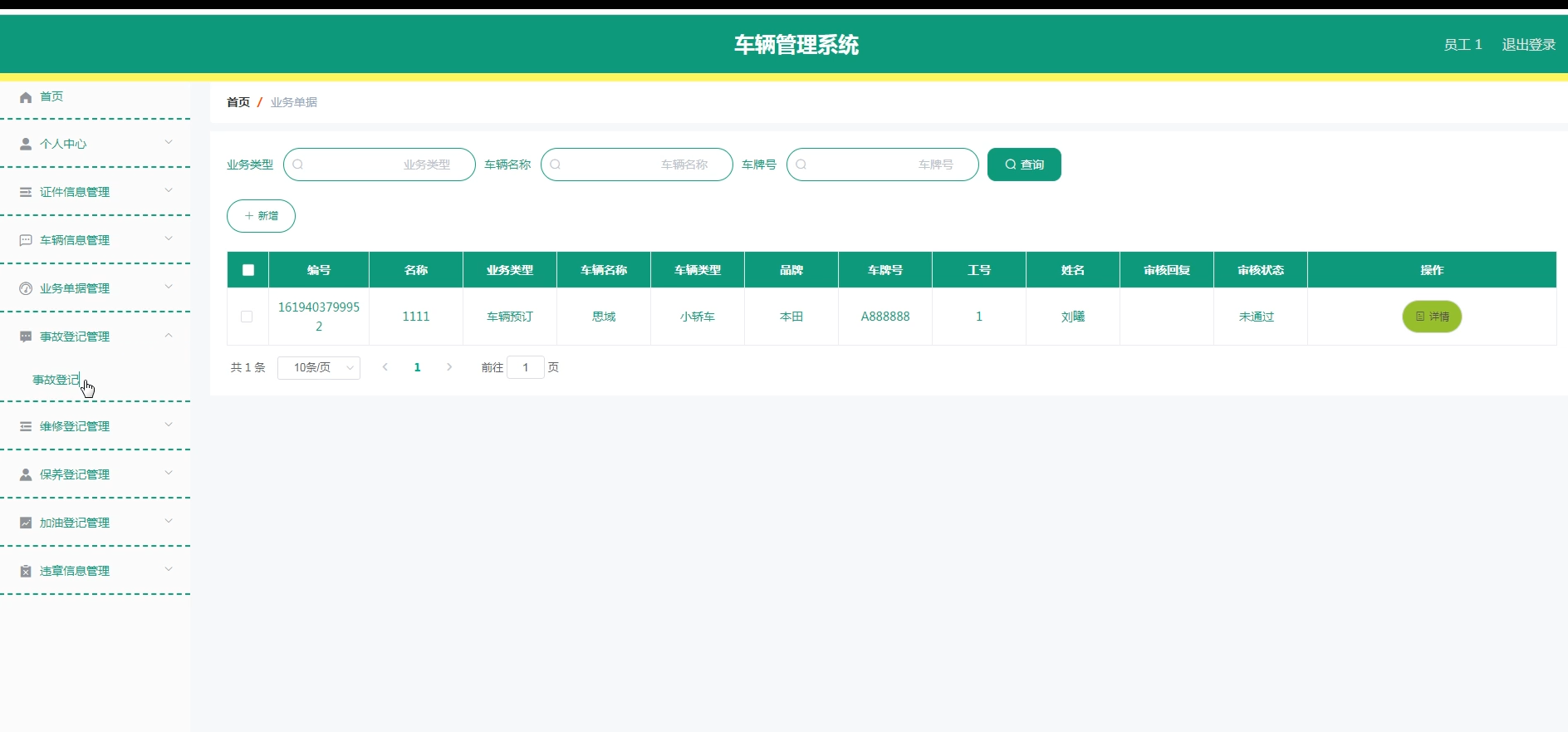
Task: Expand 违章信息管理 menu chevron
Action: pos(169,569)
